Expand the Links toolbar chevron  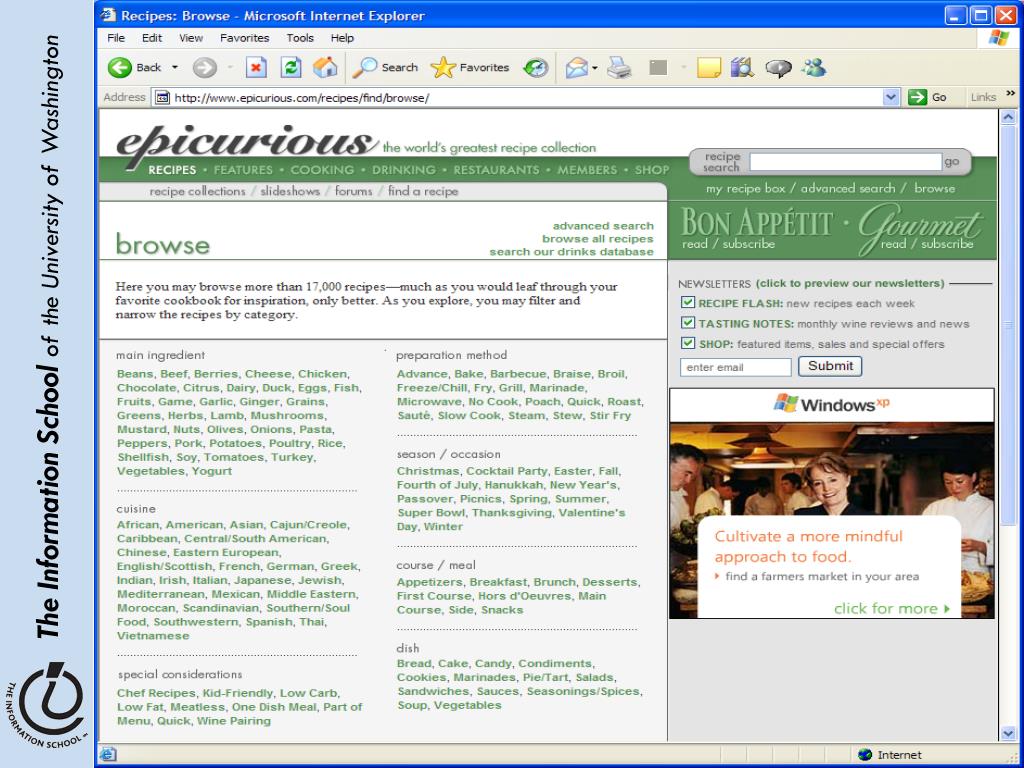pos(1010,93)
